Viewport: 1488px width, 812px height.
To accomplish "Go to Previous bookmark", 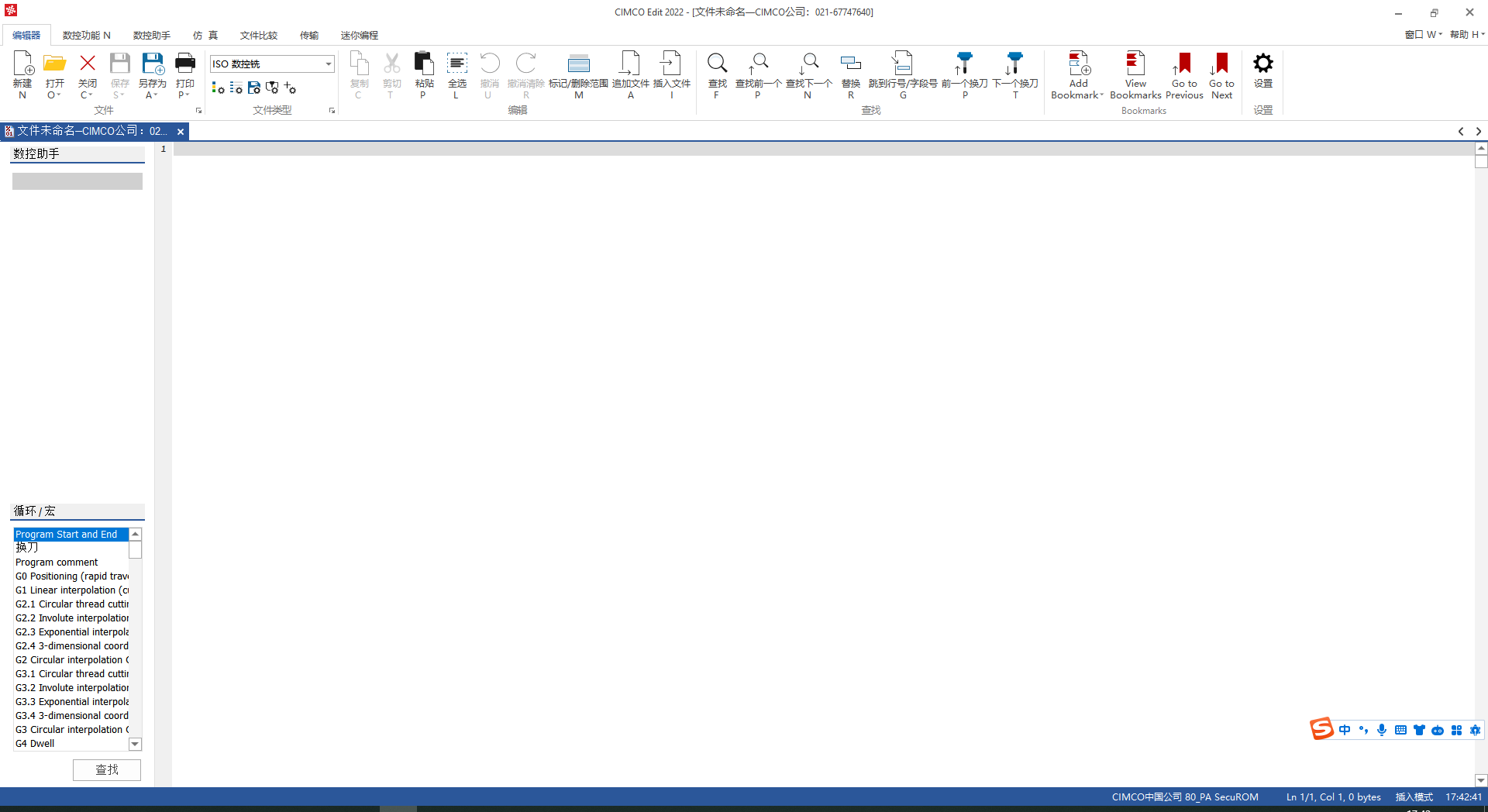I will (1184, 74).
